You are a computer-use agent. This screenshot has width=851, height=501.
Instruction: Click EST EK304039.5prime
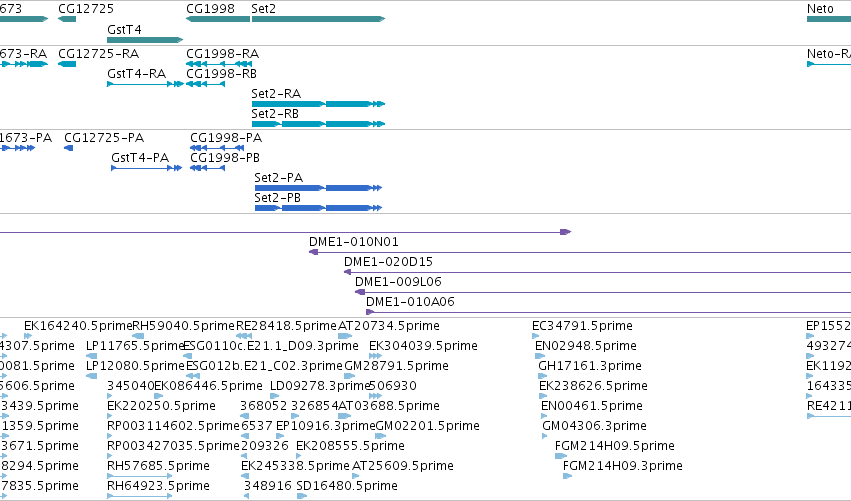pyautogui.click(x=423, y=346)
